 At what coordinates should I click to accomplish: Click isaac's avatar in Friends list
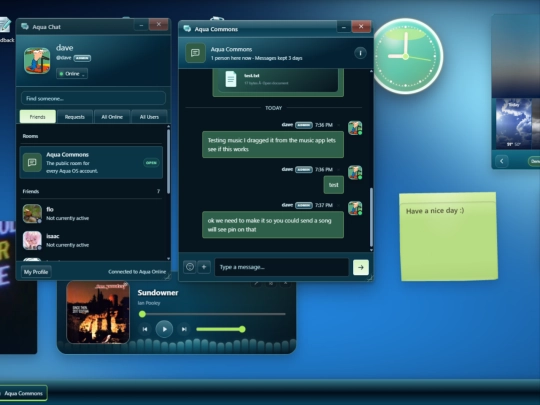click(32, 240)
